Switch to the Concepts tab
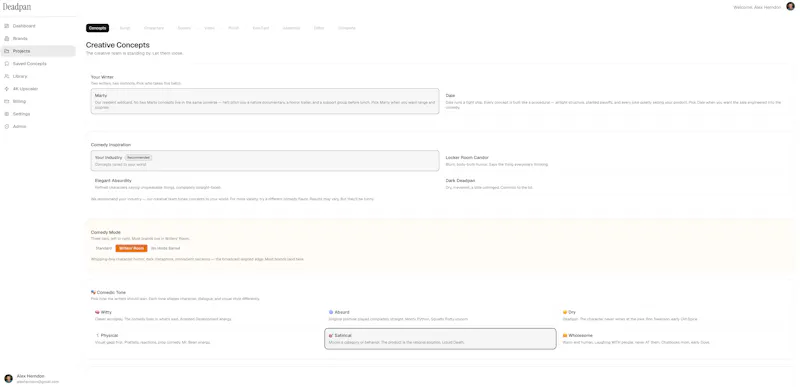Screen dimensions: 800x387 [x=97, y=28]
